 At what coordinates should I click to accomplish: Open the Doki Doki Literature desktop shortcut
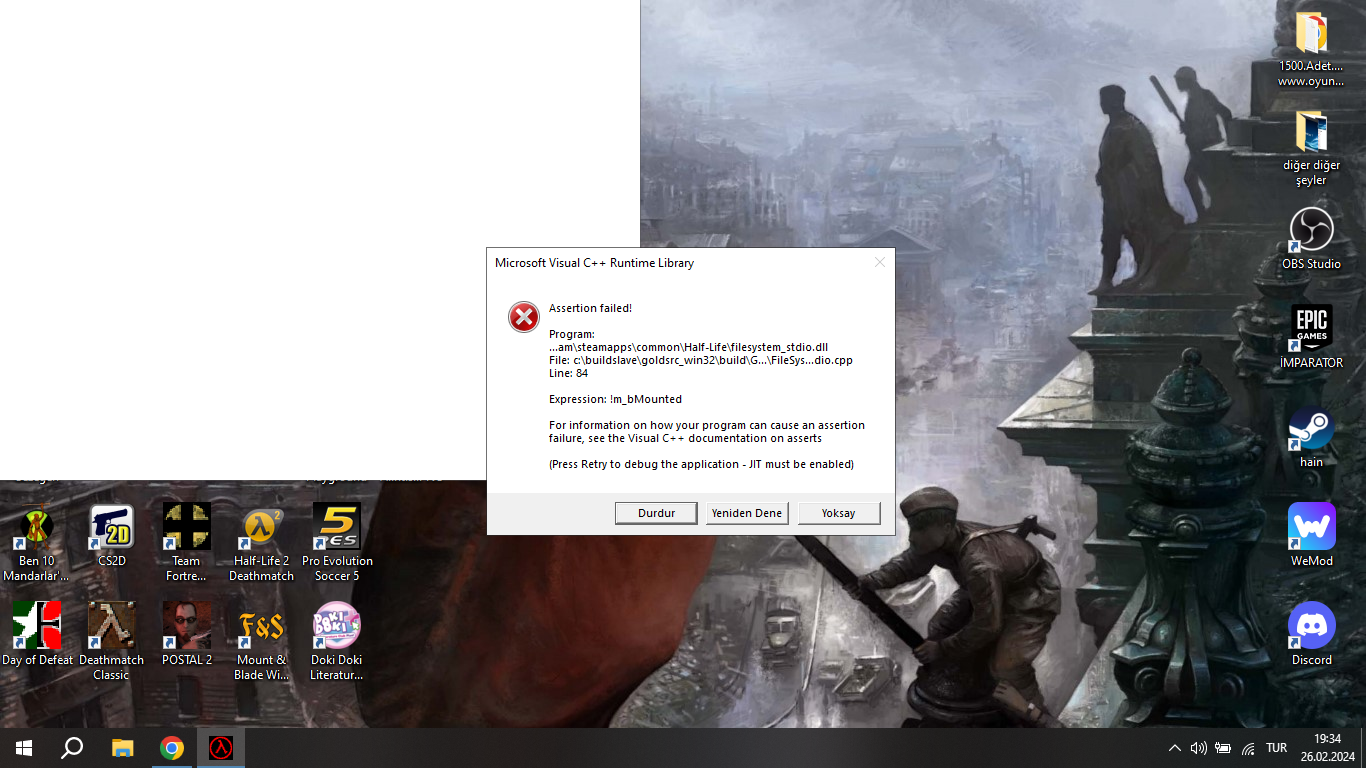[336, 642]
